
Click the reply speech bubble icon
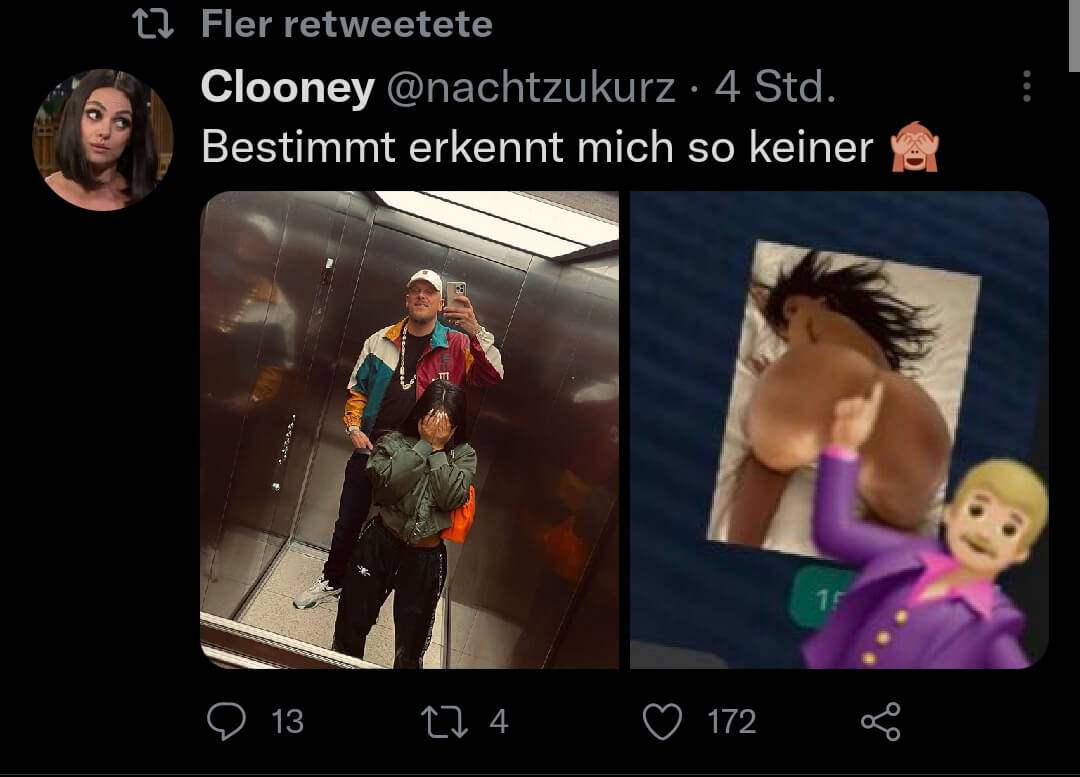click(226, 721)
